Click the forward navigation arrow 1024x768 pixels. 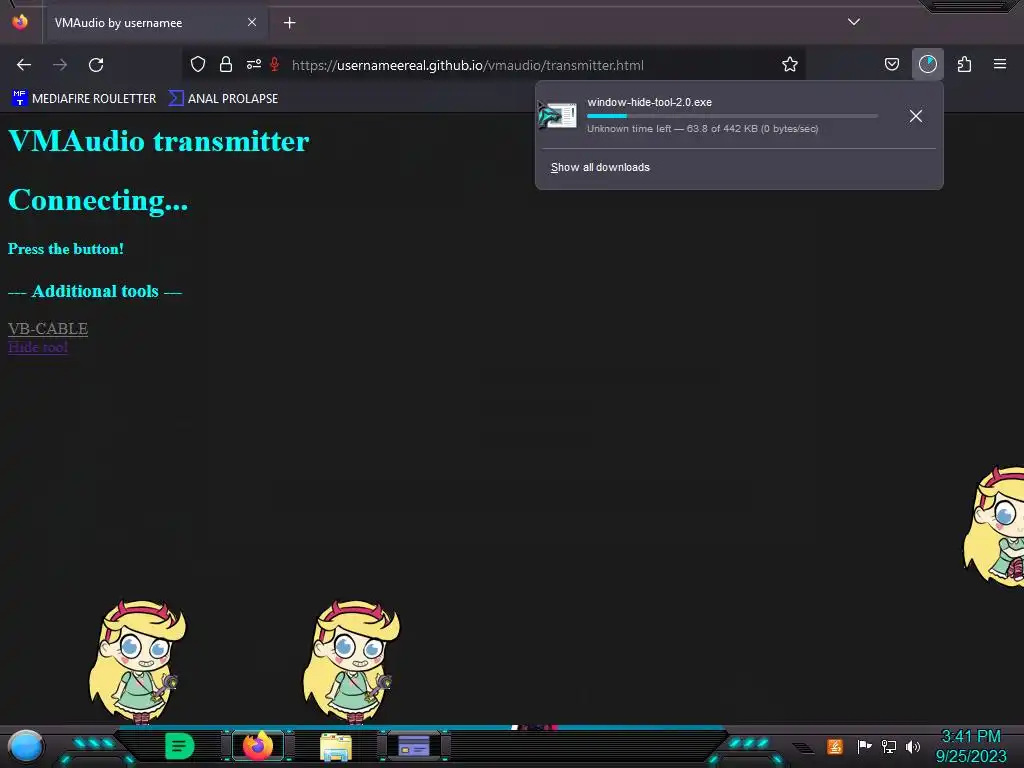(60, 65)
